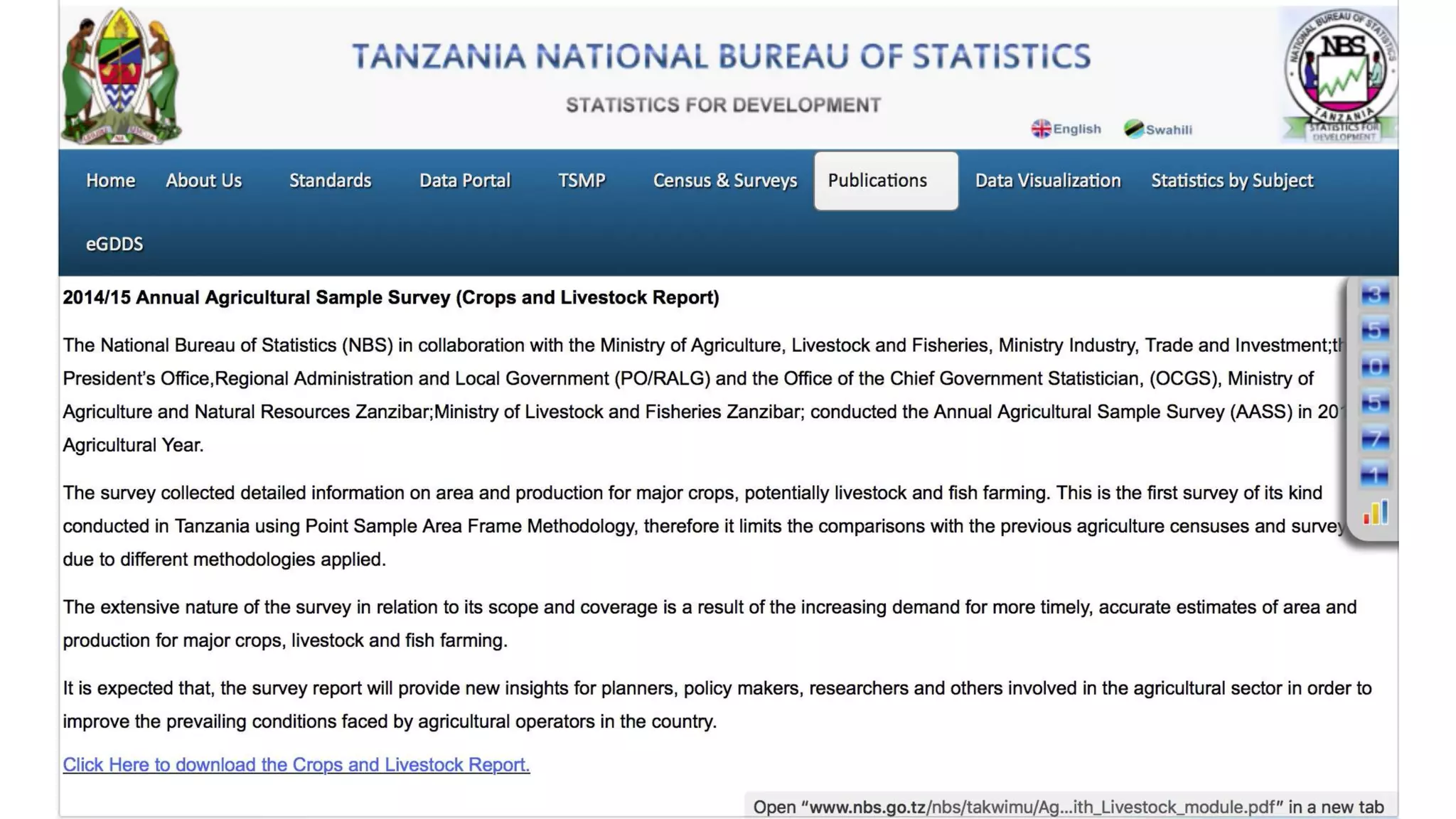Click the visitor counter digit 7

(1375, 439)
